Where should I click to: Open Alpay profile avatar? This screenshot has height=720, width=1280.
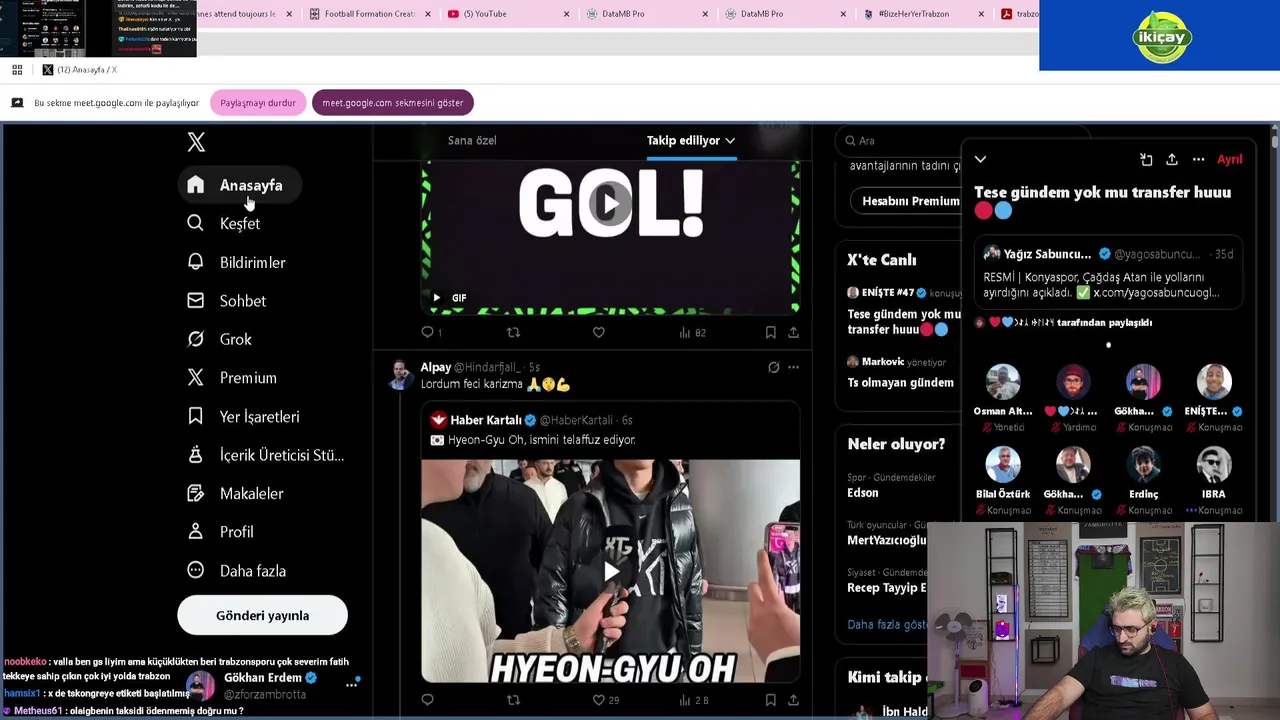pos(400,376)
